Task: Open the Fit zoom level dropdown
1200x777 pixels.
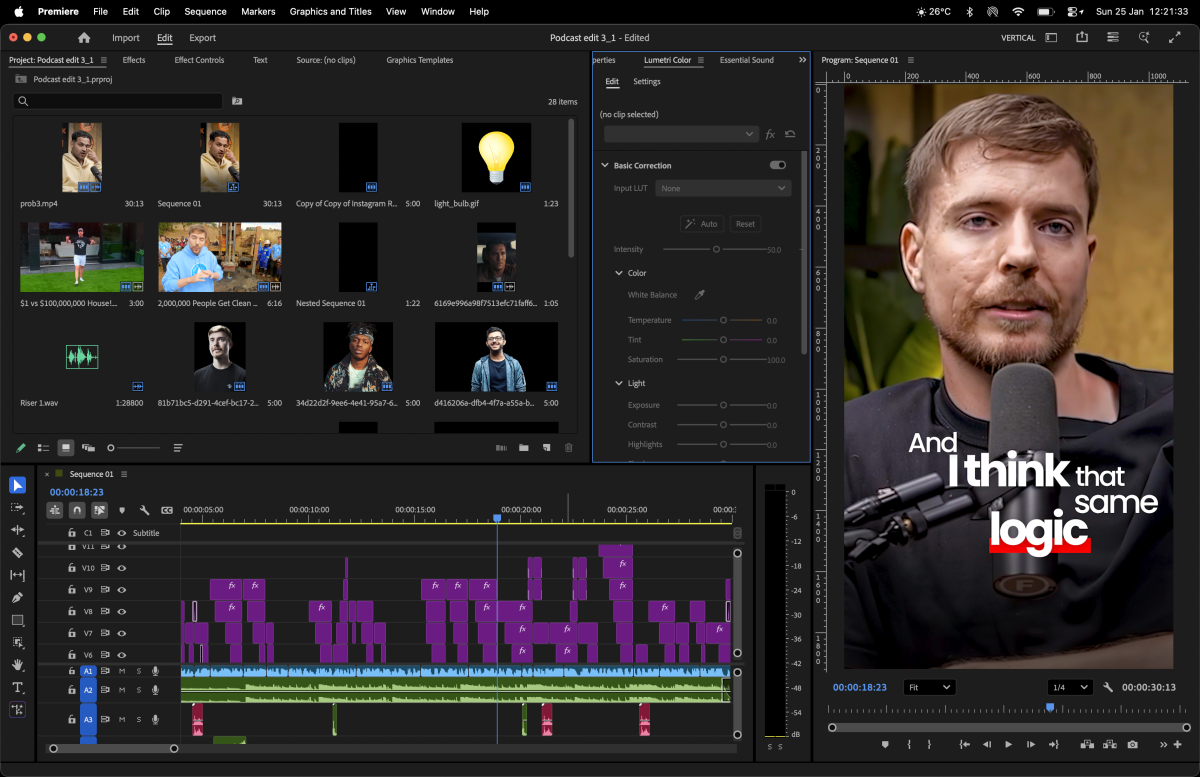Action: pos(929,688)
